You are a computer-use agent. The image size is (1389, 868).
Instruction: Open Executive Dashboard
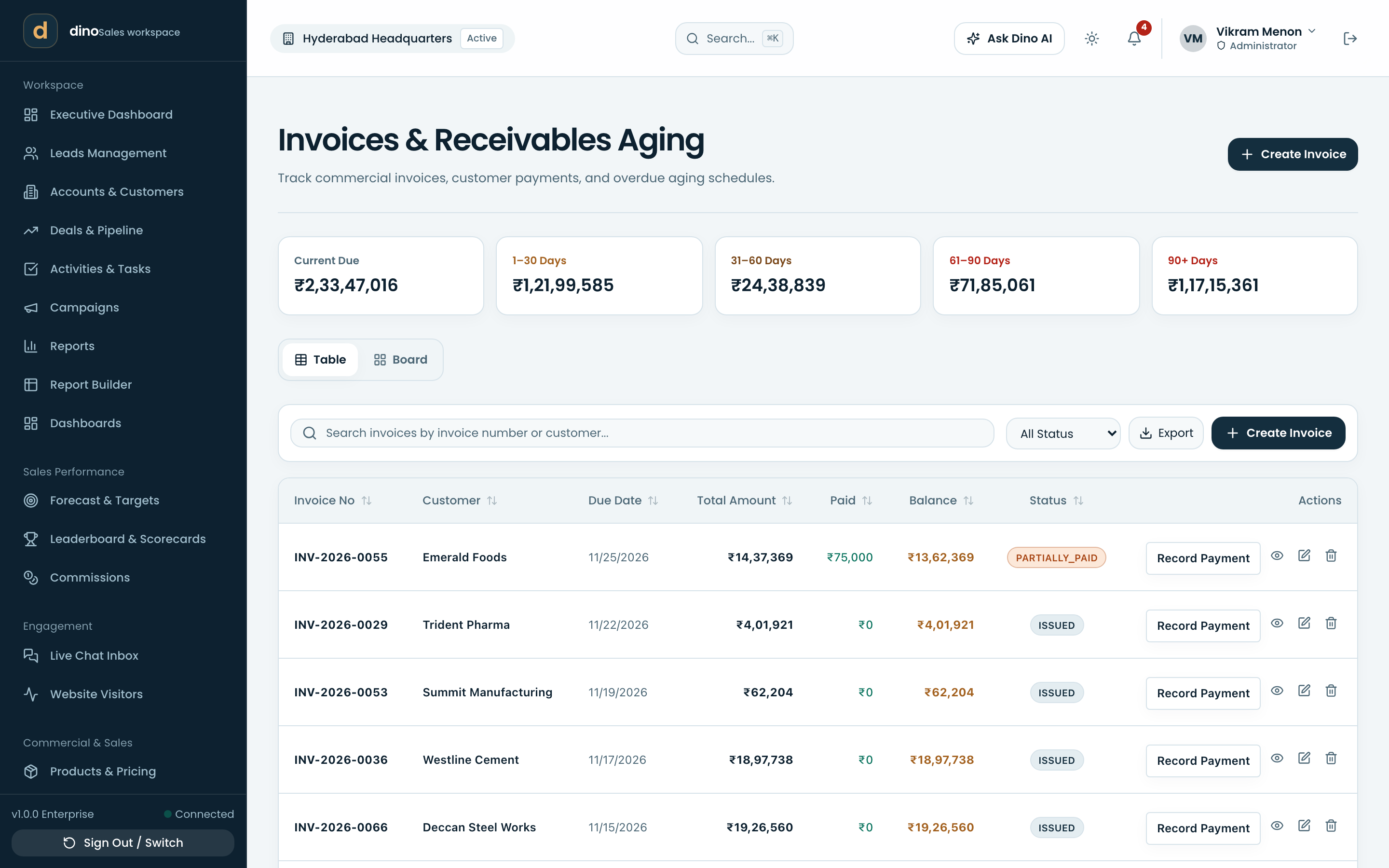[123, 115]
